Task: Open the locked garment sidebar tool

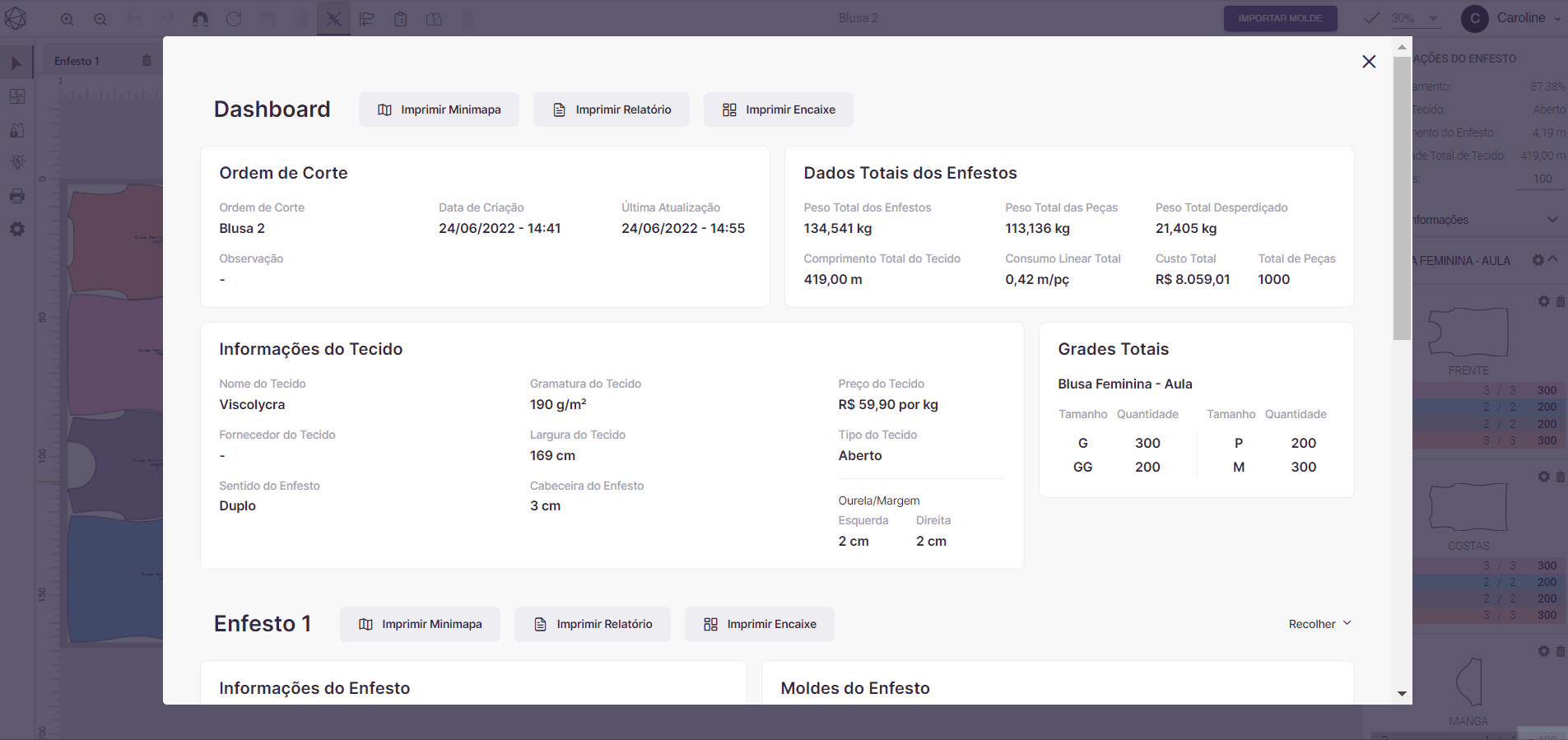Action: pyautogui.click(x=17, y=130)
